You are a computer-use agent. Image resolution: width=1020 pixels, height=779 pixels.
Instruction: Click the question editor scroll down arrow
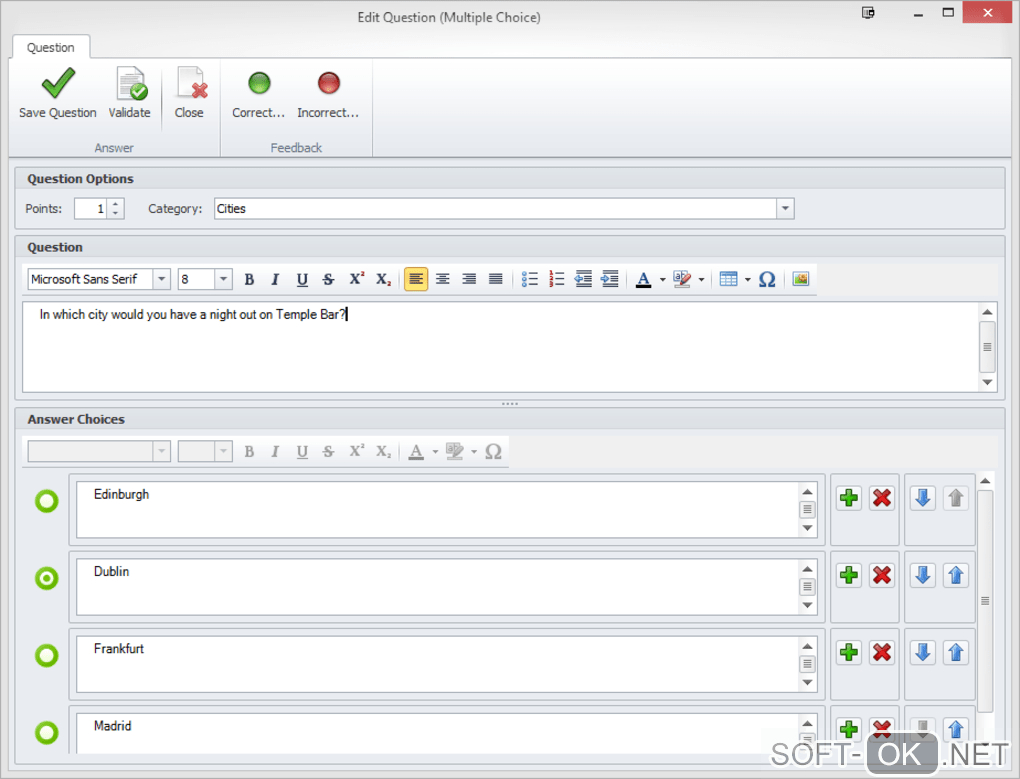tap(987, 382)
